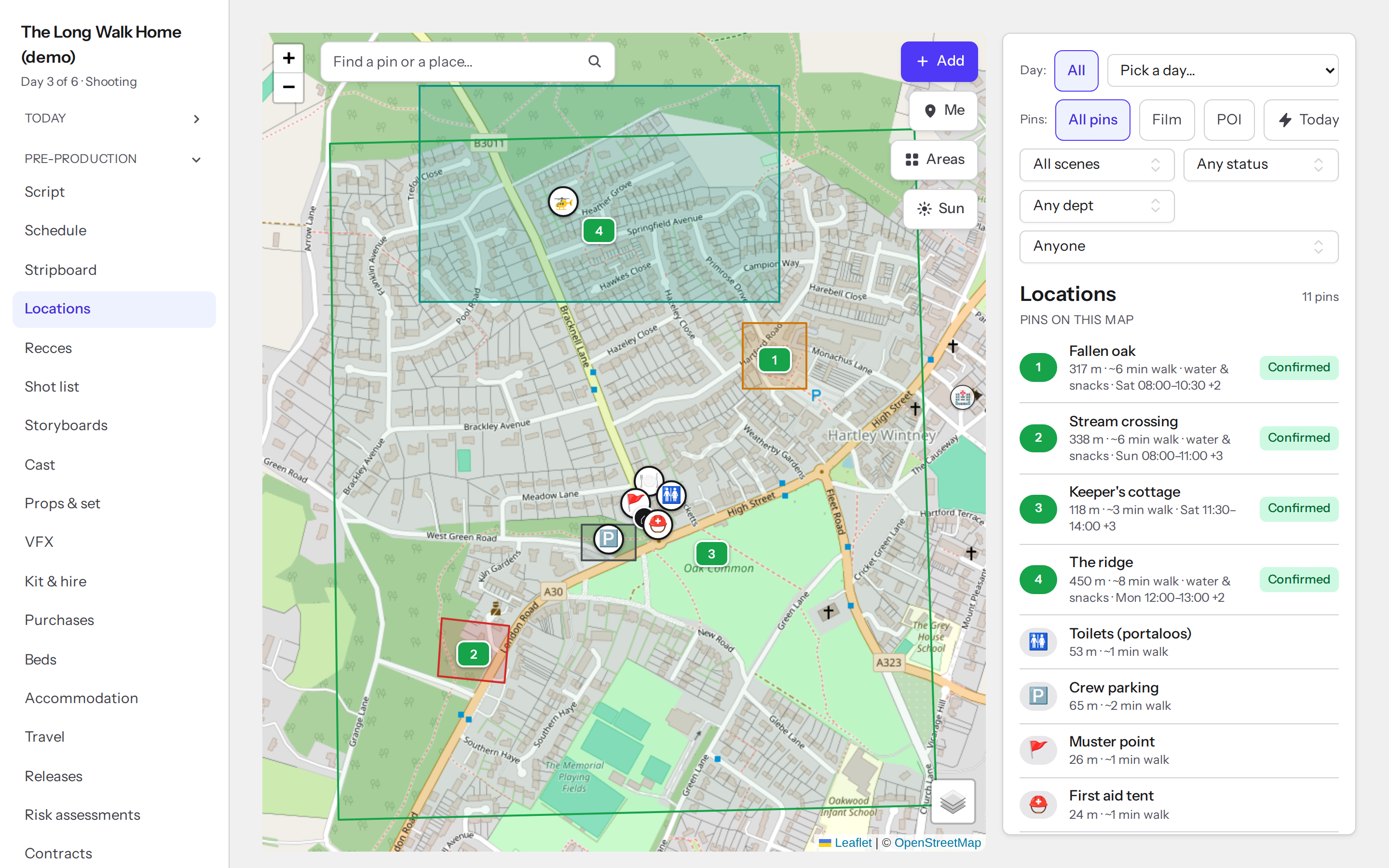Open Recces in the sidebar
This screenshot has height=868, width=1389.
(x=114, y=348)
